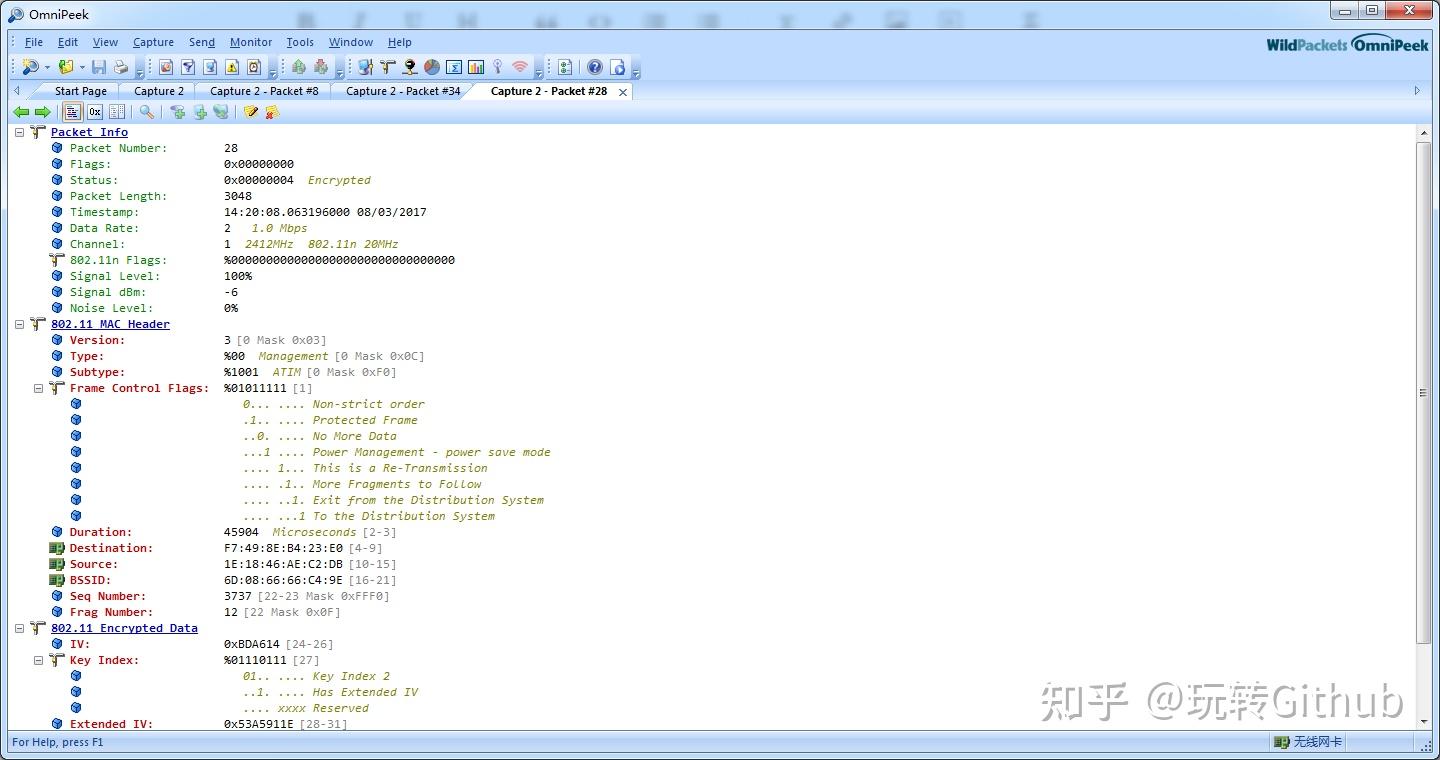The width and height of the screenshot is (1440, 760).
Task: Click the edit note pencil icon
Action: (251, 112)
